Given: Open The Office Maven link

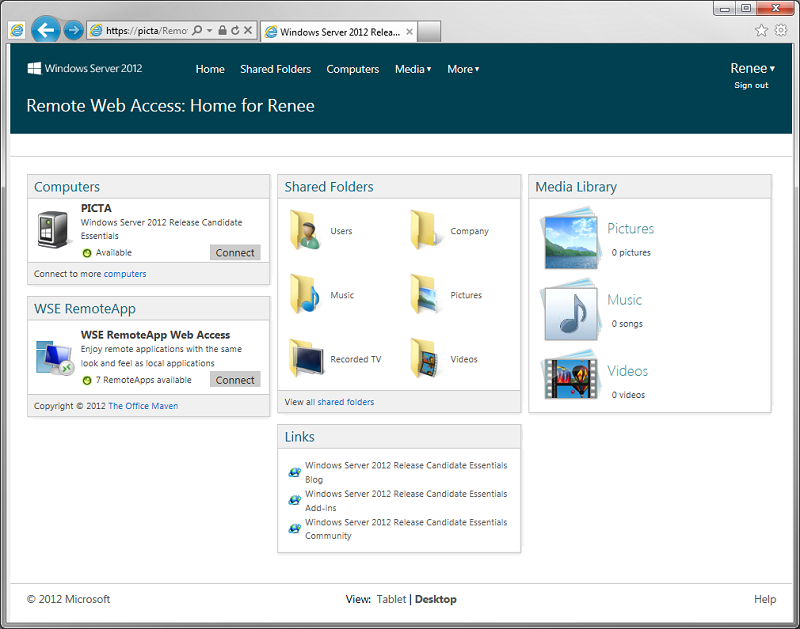Looking at the screenshot, I should coord(143,406).
